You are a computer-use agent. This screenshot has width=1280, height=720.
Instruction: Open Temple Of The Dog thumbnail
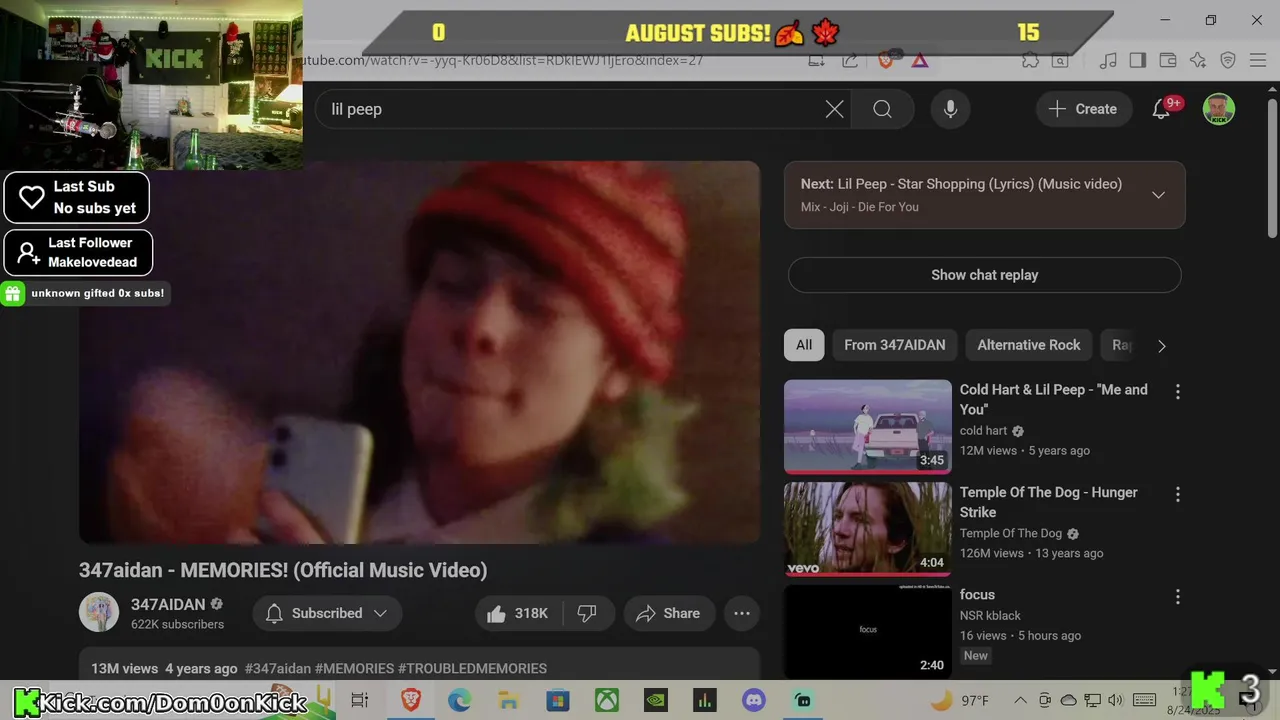tap(867, 529)
